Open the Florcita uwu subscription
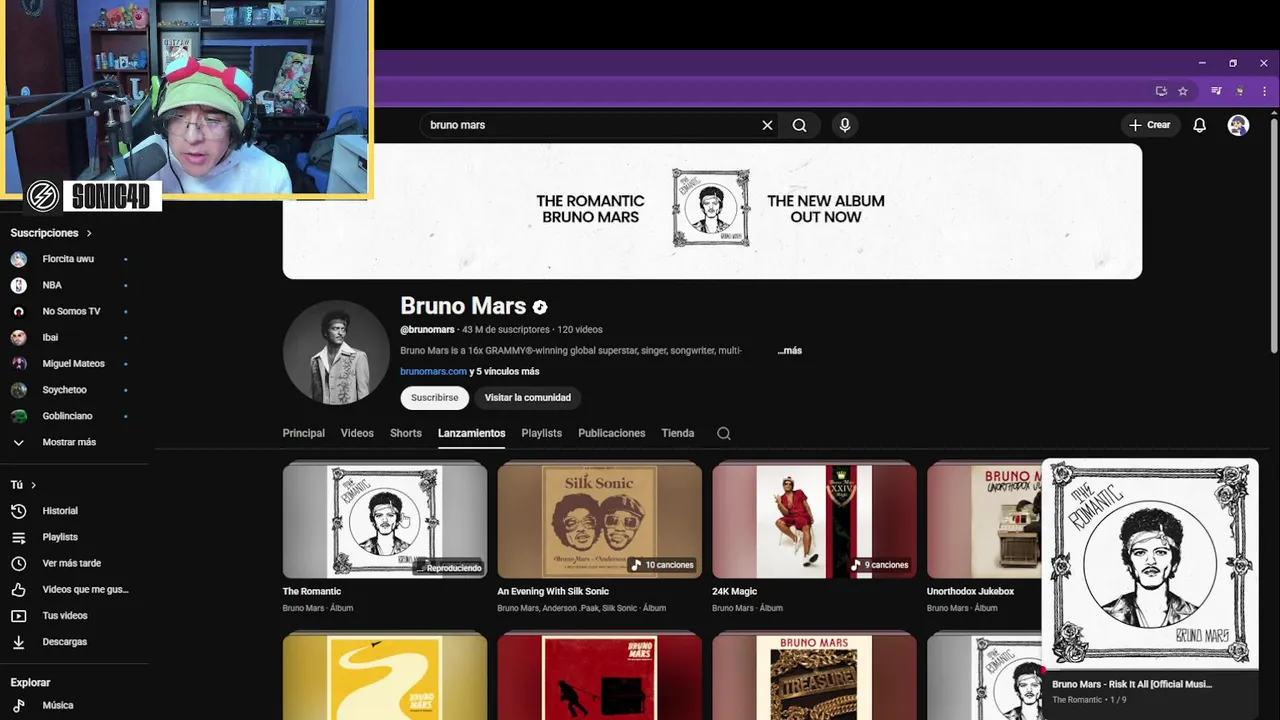Viewport: 1280px width, 720px height. pos(70,259)
